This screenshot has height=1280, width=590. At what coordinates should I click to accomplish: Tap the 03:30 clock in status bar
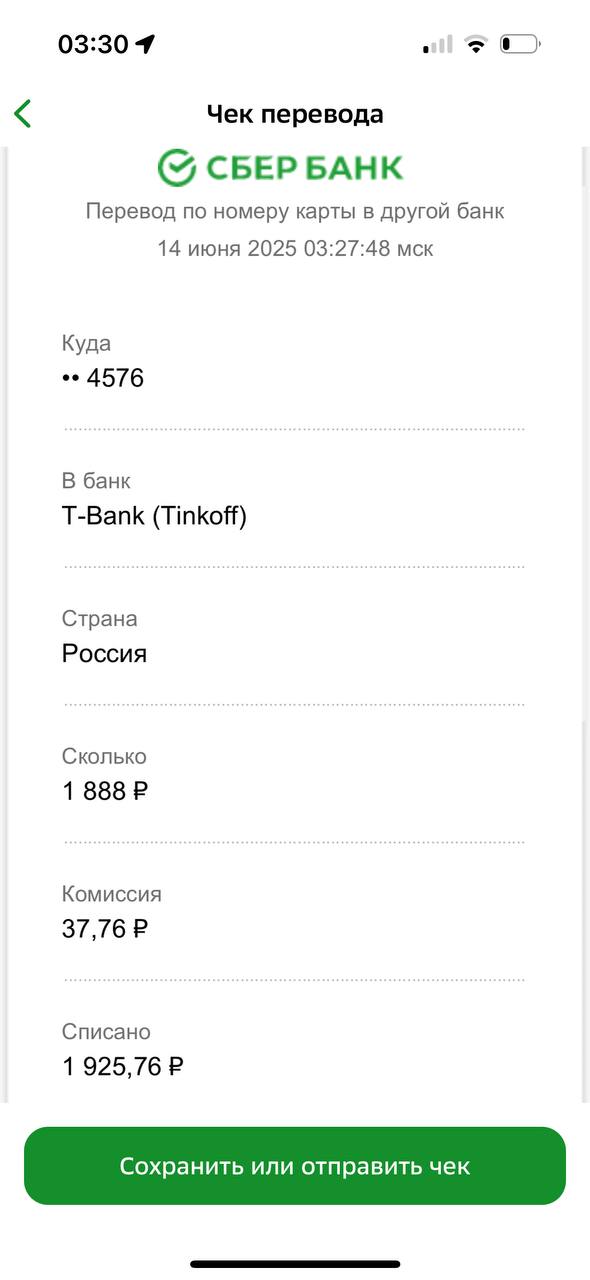click(x=93, y=44)
